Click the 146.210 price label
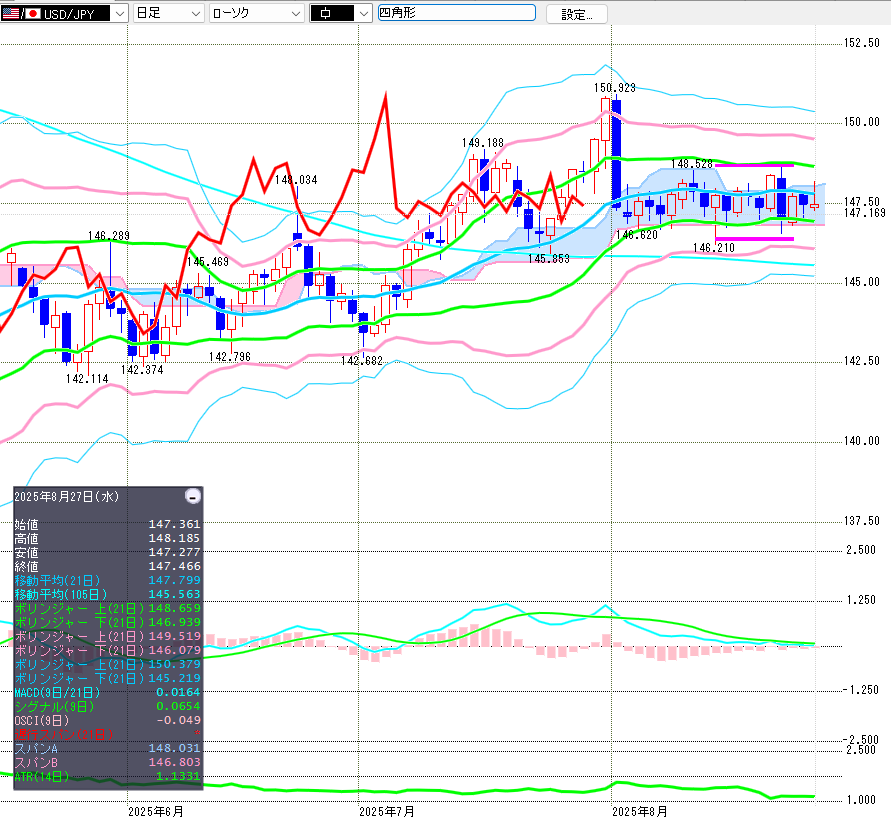The image size is (891, 820). (x=714, y=247)
